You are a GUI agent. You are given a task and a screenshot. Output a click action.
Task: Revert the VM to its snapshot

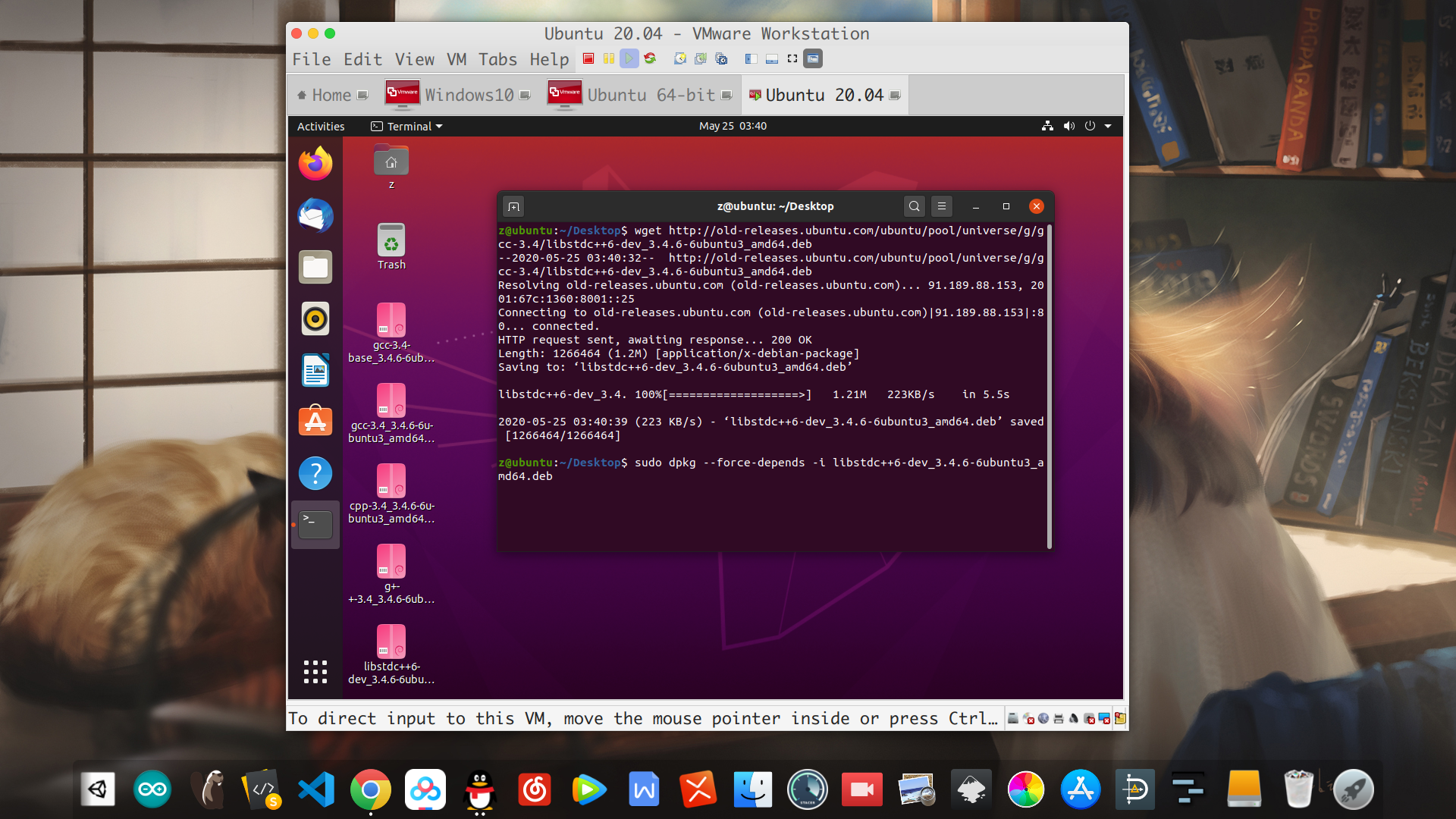click(x=699, y=58)
